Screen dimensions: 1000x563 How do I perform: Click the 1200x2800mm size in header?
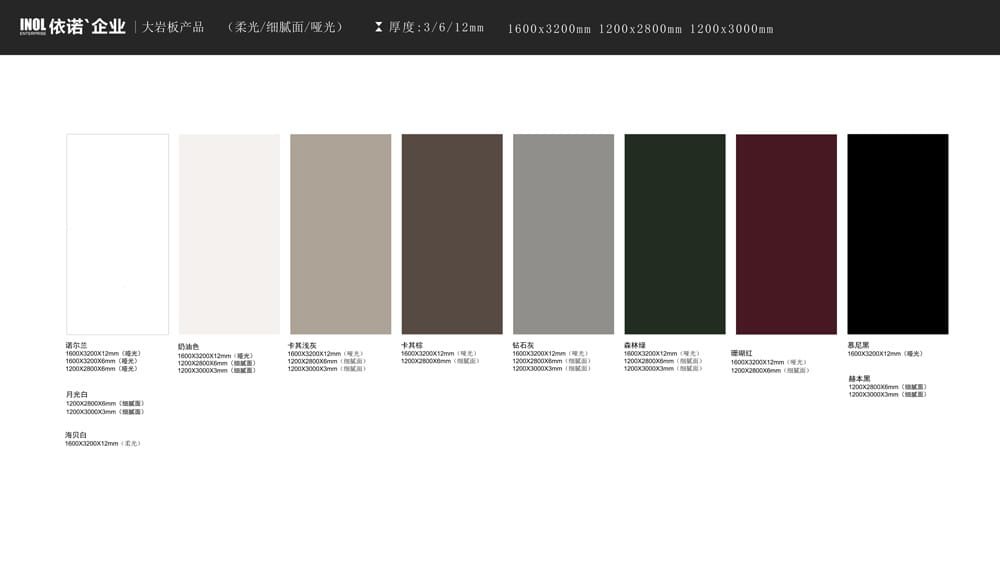[x=640, y=29]
